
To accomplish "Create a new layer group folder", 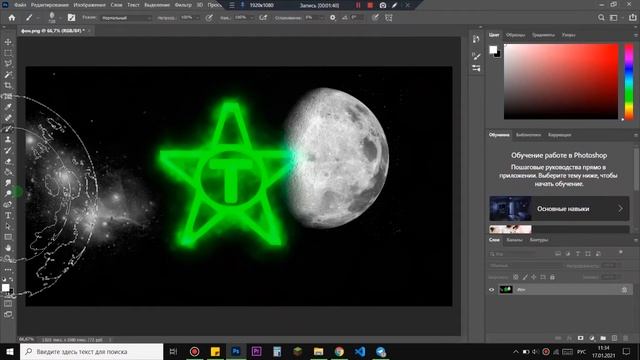I will tap(603, 338).
